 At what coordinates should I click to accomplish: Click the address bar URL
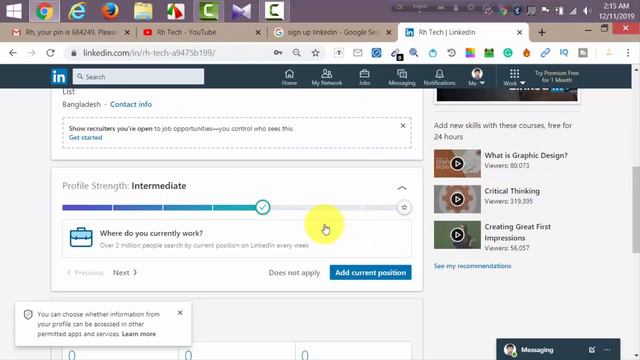[x=149, y=53]
